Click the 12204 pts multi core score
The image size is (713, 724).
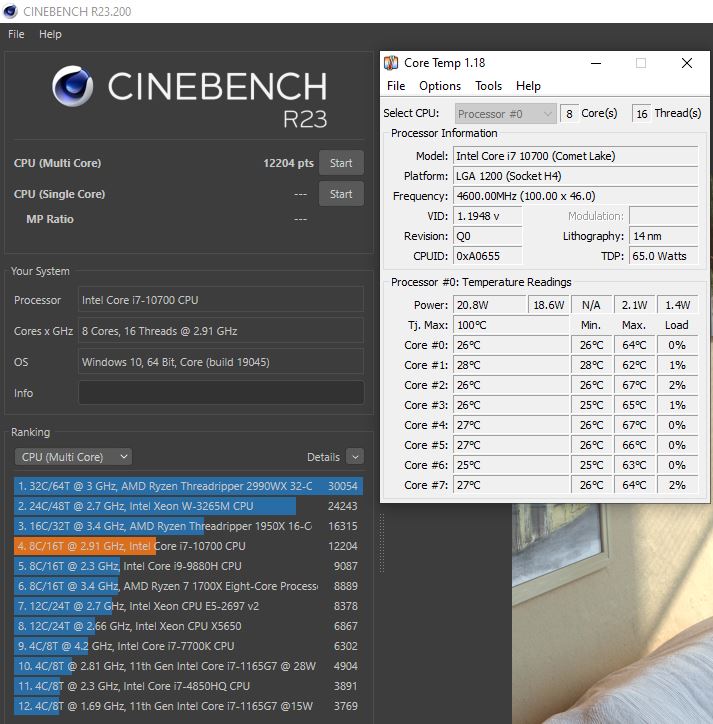tap(288, 163)
